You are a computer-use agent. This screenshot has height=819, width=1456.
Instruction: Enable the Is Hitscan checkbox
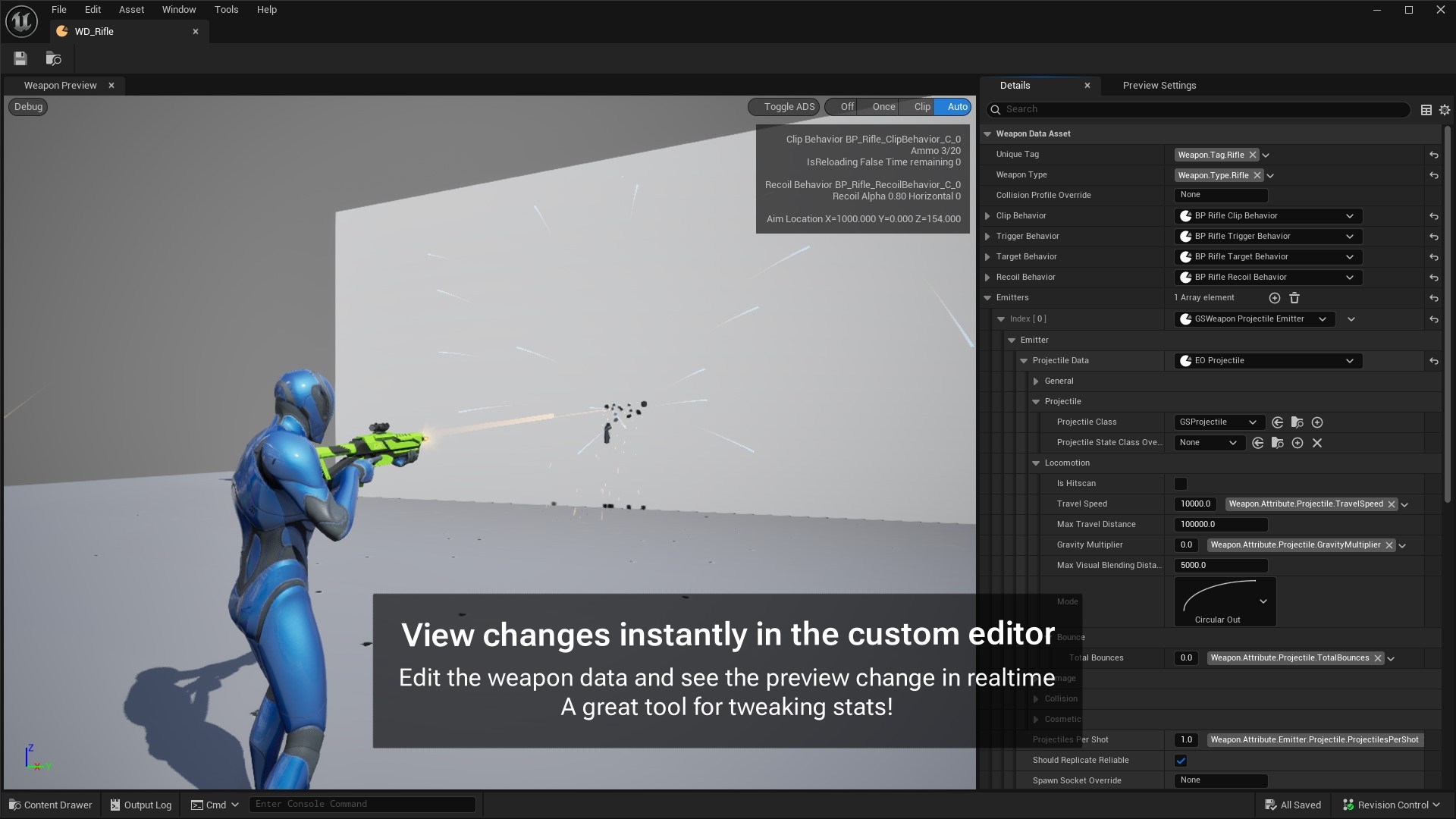(1181, 484)
